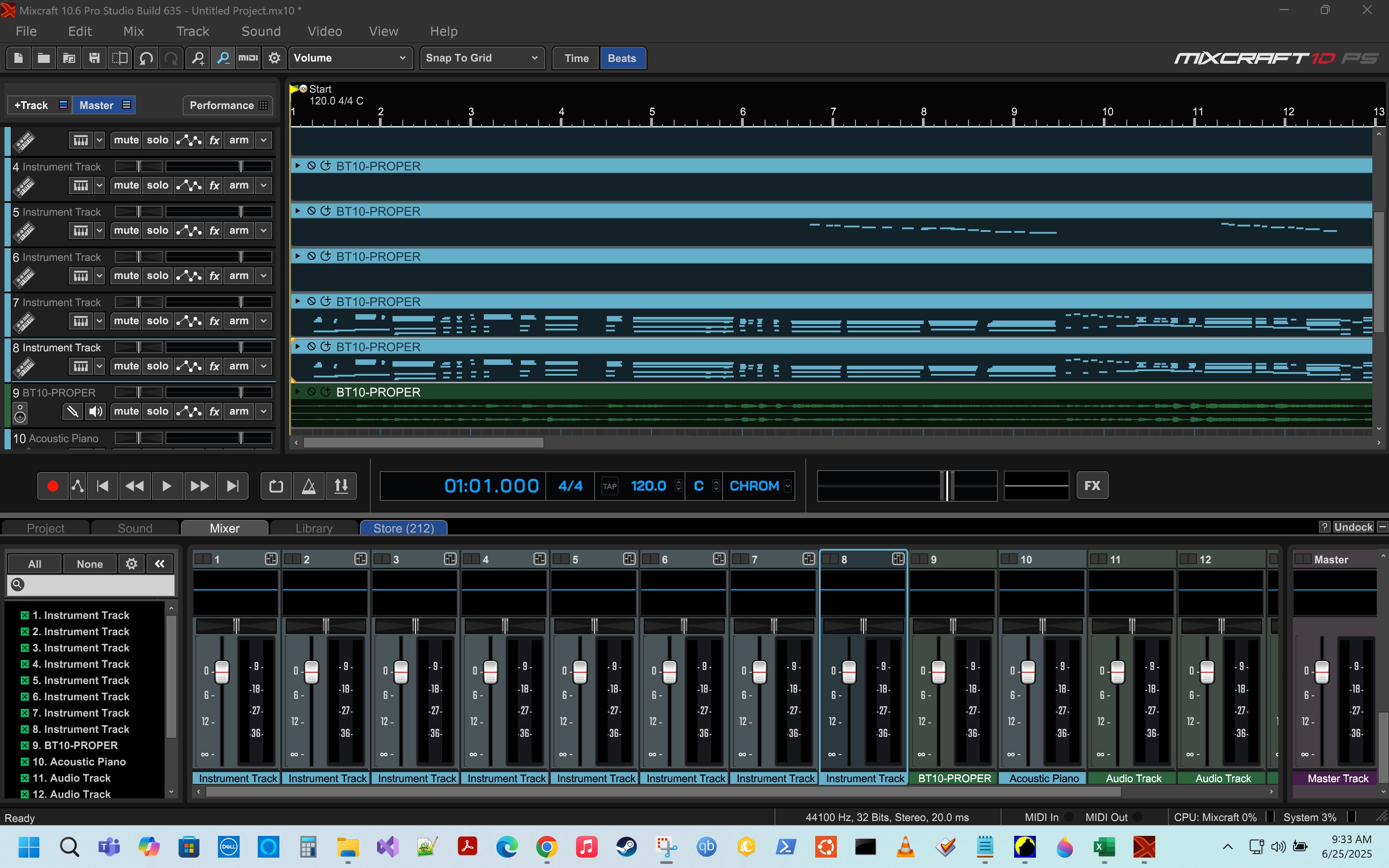1389x868 pixels.
Task: Switch timeline to Time mode
Action: pos(576,58)
